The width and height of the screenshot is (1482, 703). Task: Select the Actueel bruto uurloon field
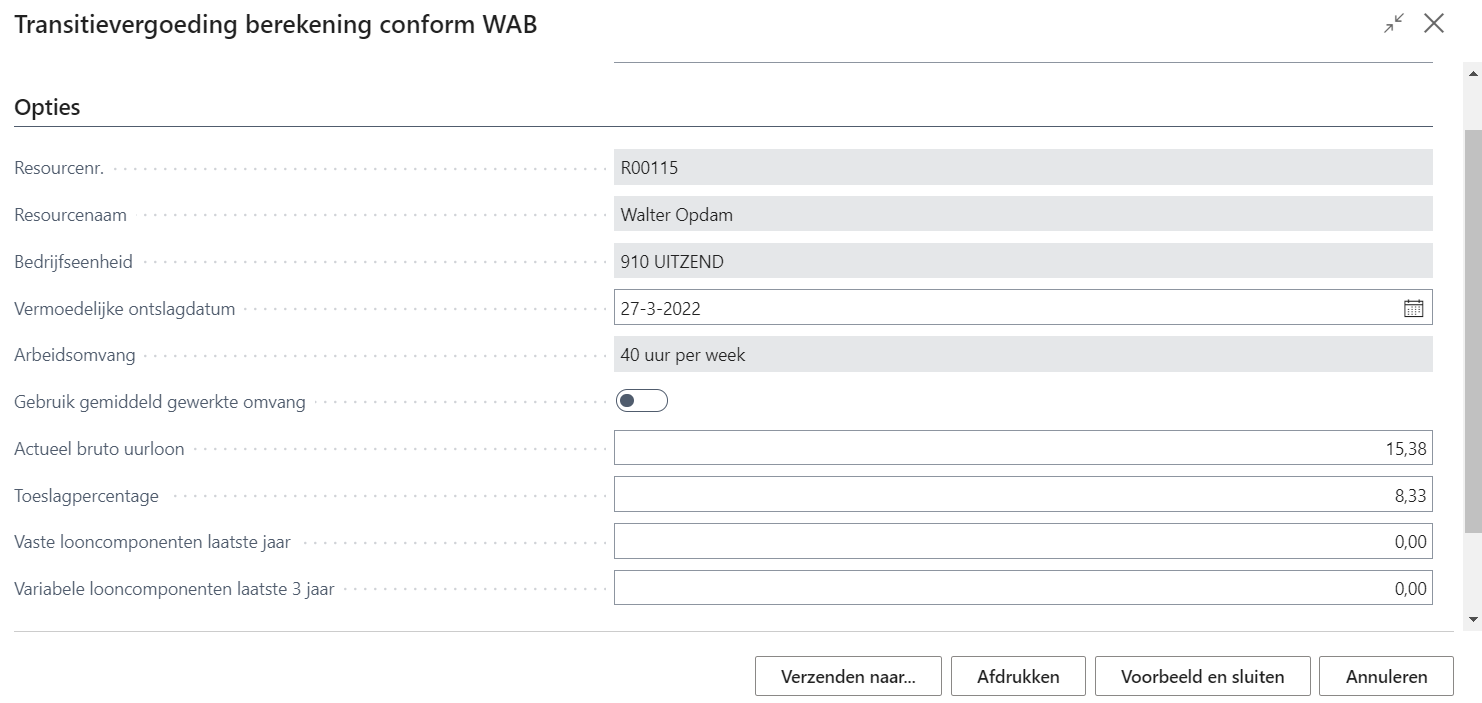(1022, 449)
